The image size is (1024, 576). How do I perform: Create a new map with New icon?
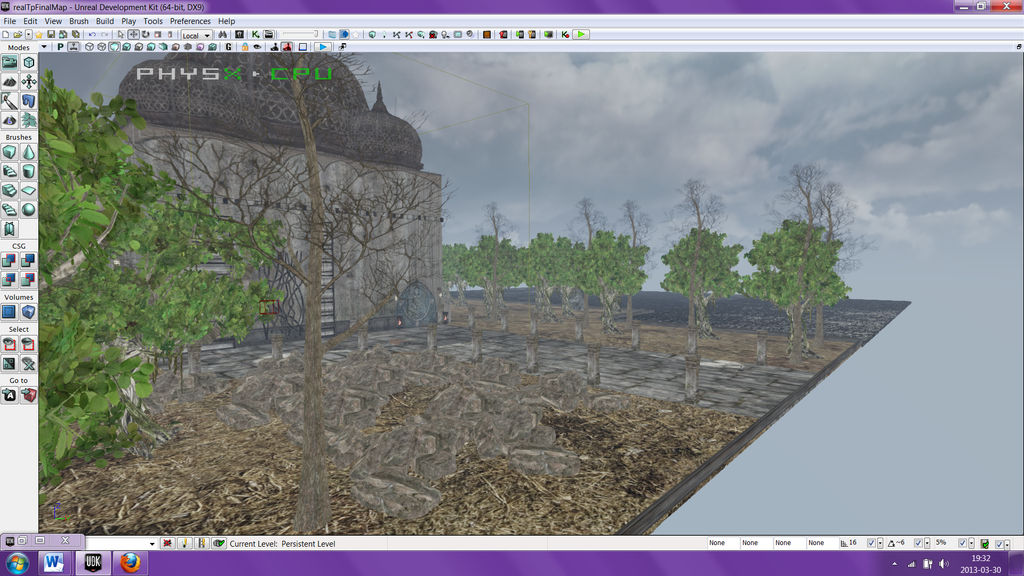tap(5, 35)
